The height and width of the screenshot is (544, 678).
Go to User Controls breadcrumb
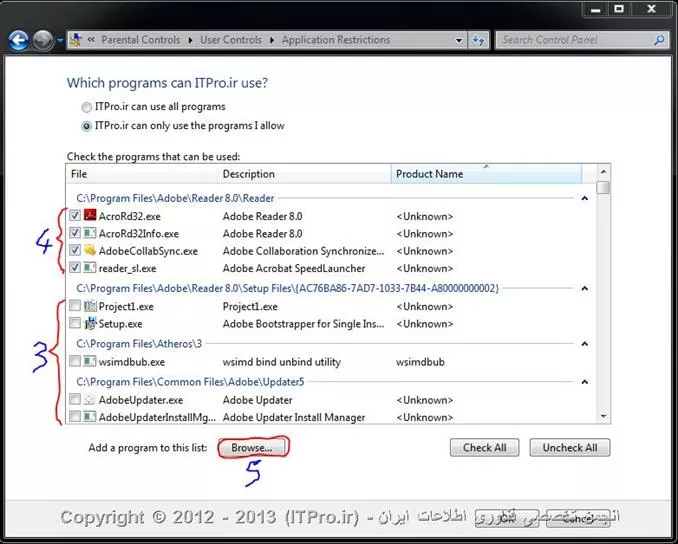coord(231,40)
